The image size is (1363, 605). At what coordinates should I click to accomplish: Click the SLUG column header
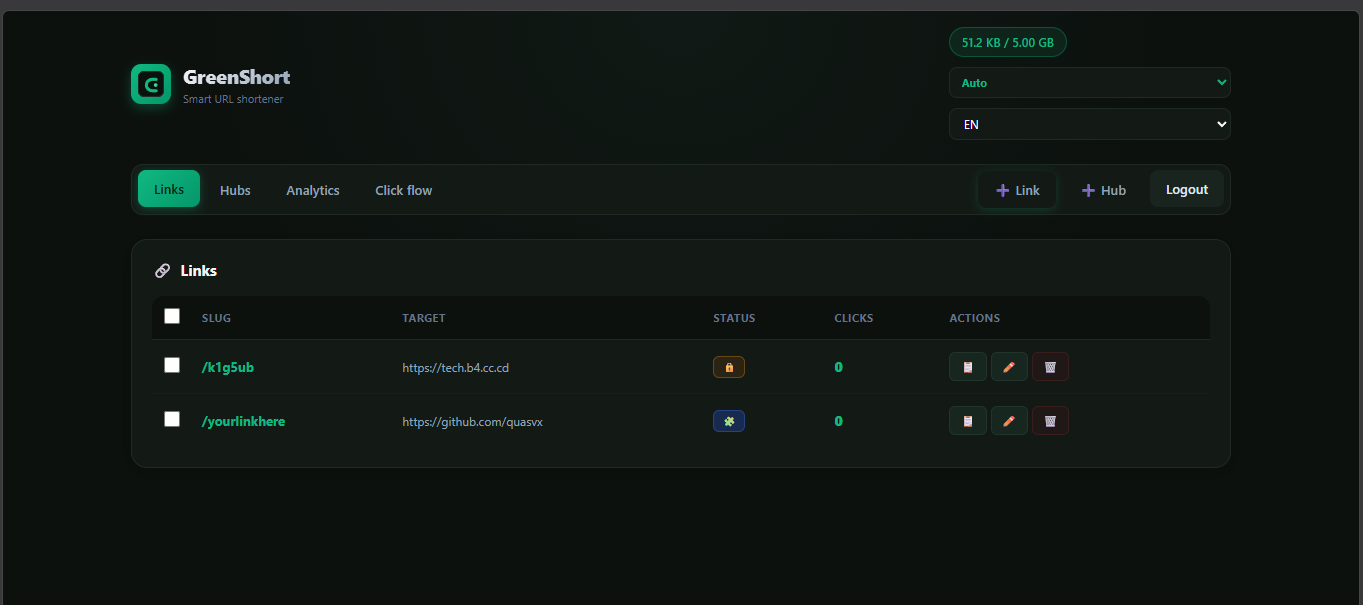coord(216,318)
